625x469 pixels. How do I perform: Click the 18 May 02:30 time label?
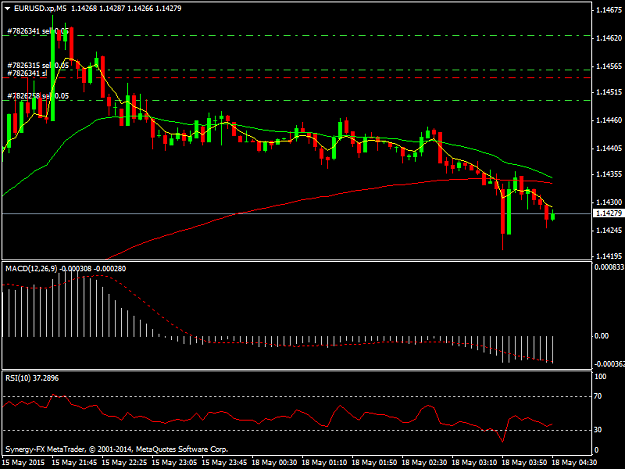(424, 463)
